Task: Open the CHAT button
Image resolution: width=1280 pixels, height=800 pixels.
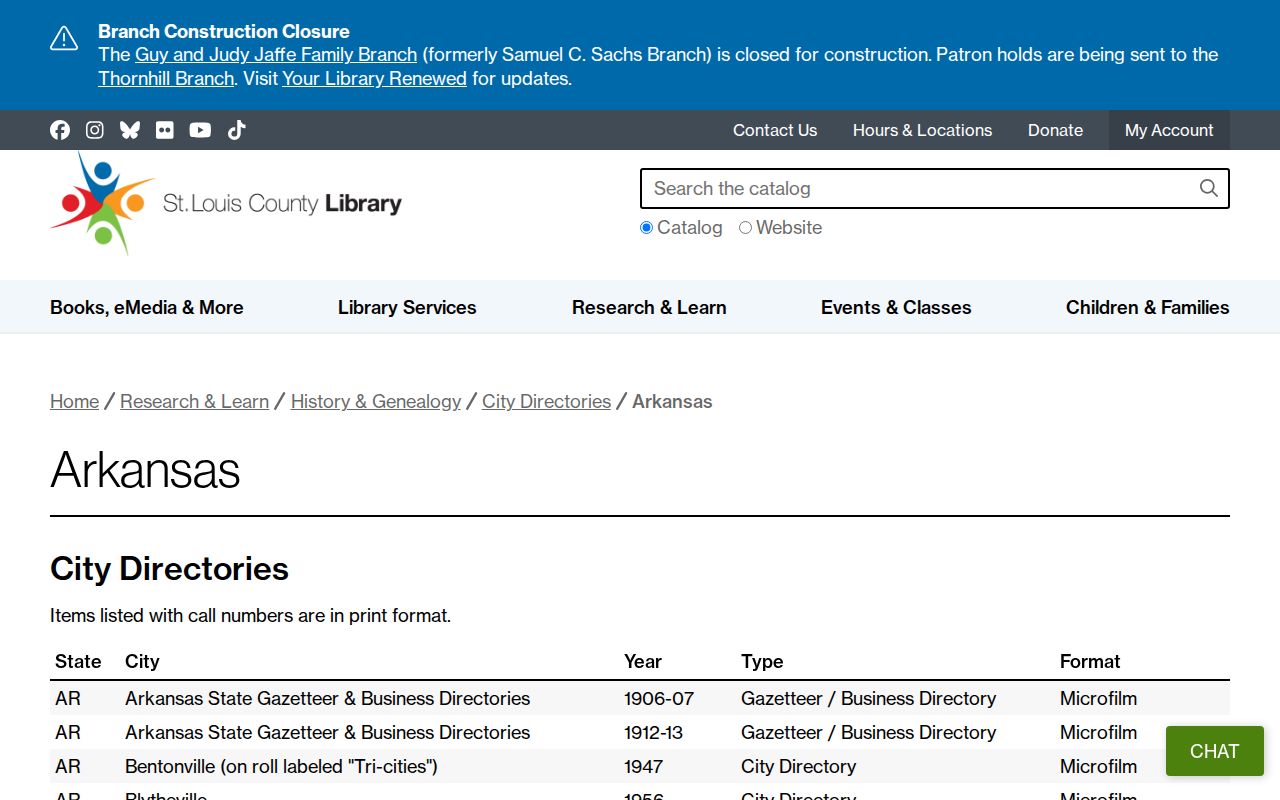Action: (x=1214, y=751)
